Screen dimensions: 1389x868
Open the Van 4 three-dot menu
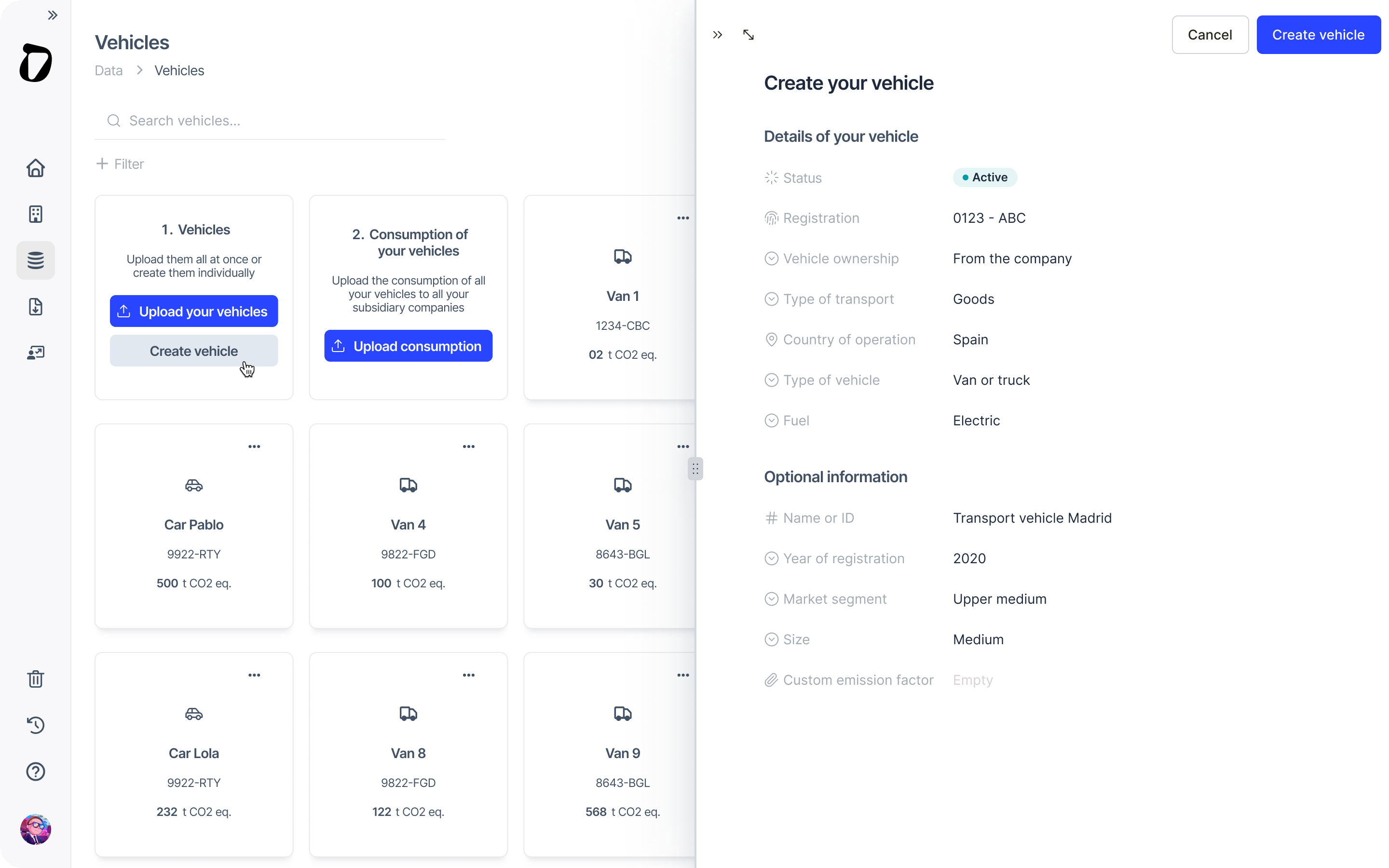[468, 447]
